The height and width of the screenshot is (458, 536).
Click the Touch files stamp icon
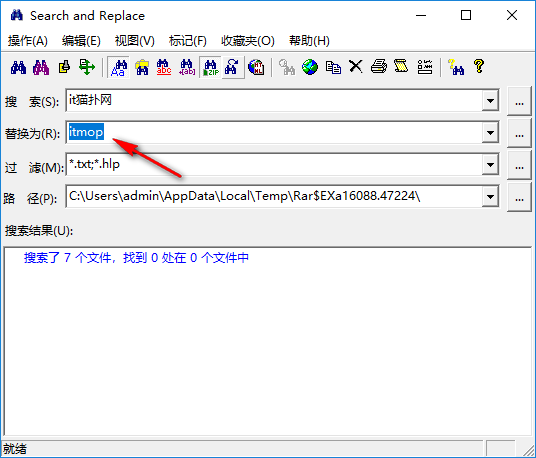(x=64, y=67)
